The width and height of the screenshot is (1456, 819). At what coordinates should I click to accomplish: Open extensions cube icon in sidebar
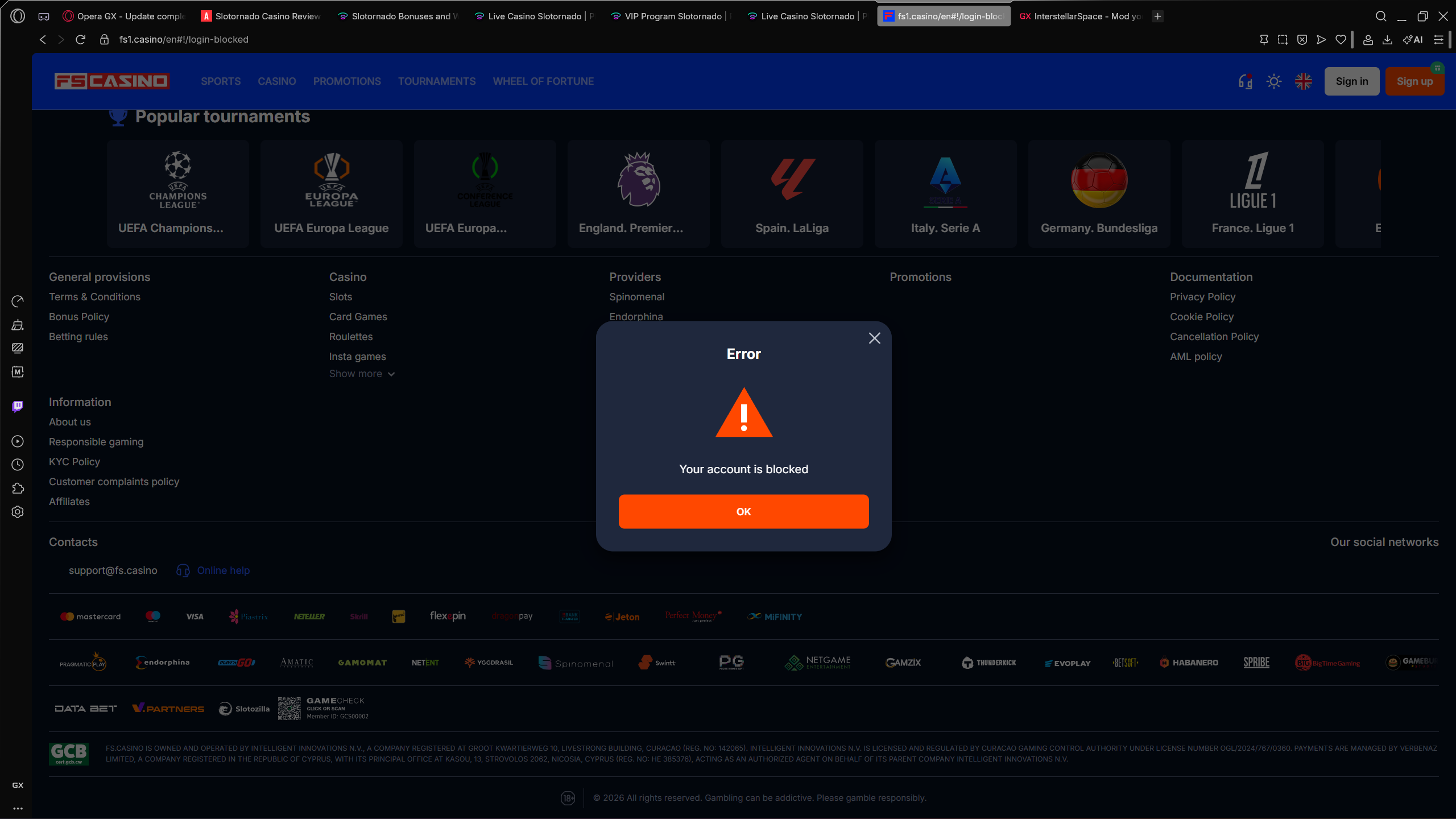tap(18, 489)
